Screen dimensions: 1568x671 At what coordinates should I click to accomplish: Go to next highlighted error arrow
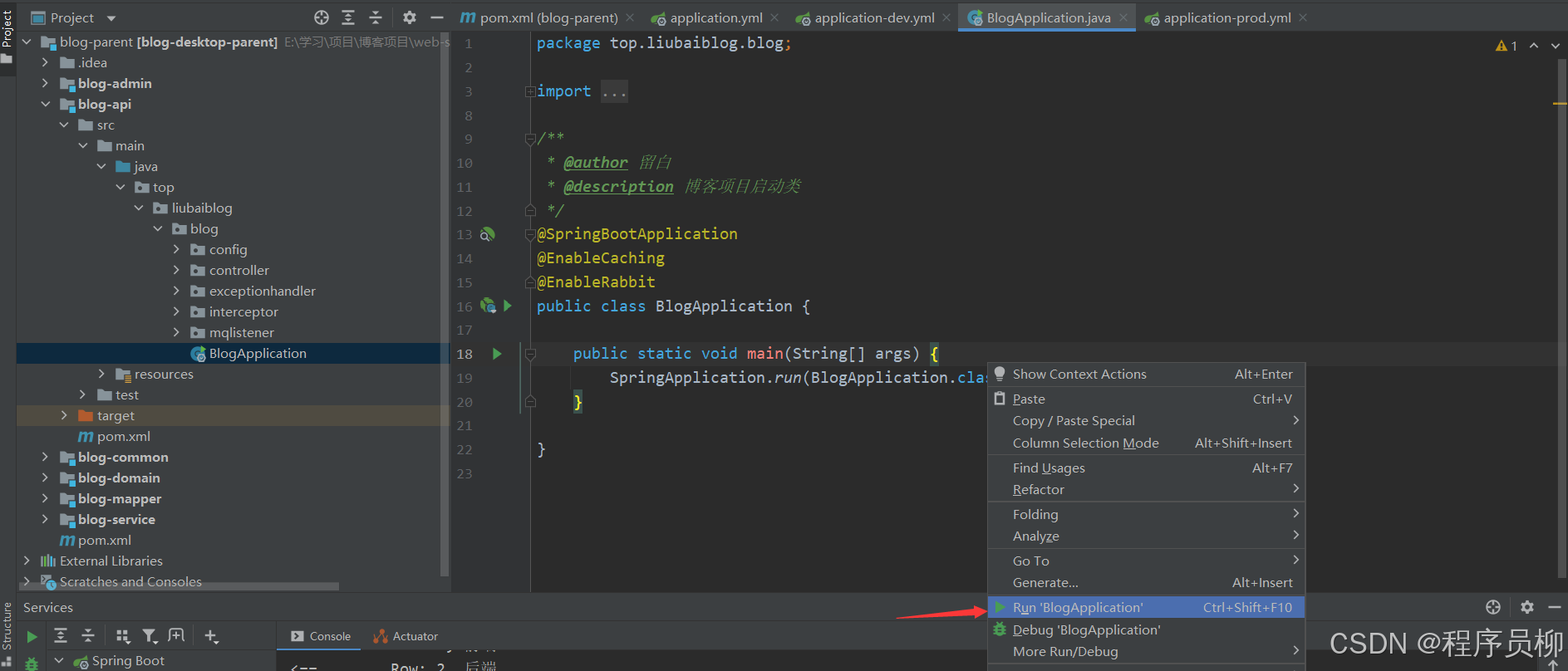[x=1555, y=46]
